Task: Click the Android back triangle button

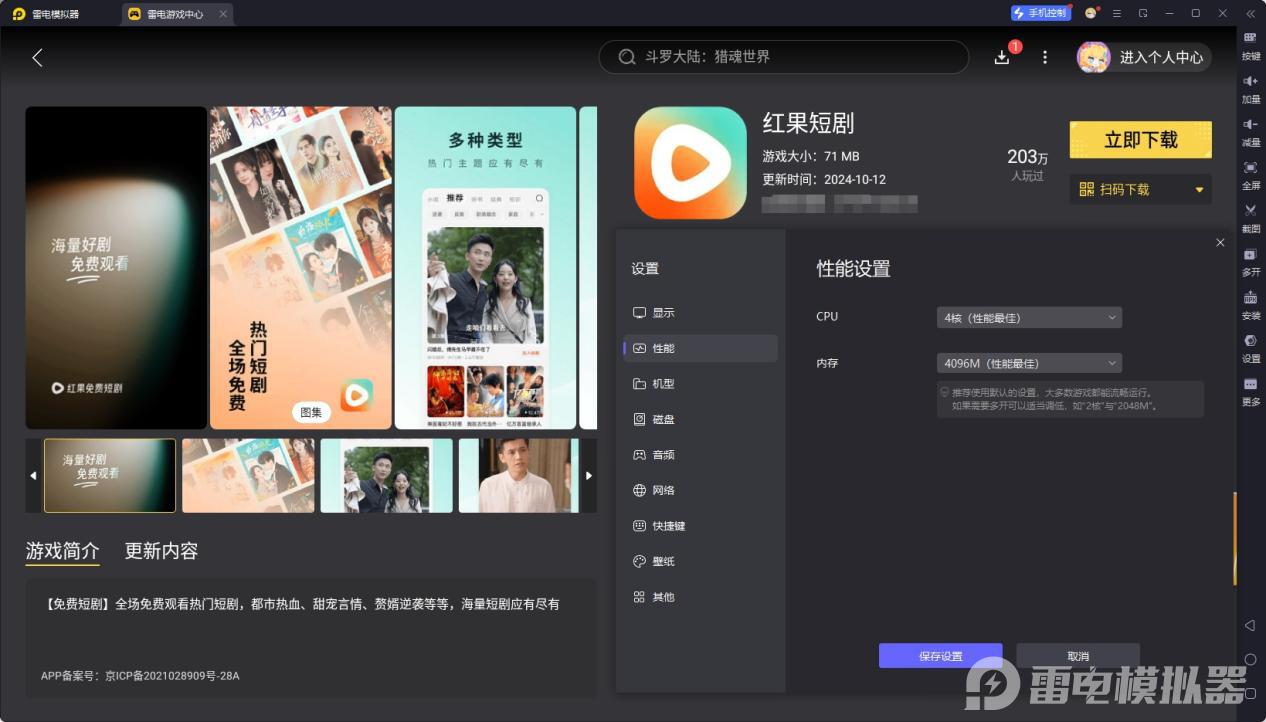Action: 1250,625
